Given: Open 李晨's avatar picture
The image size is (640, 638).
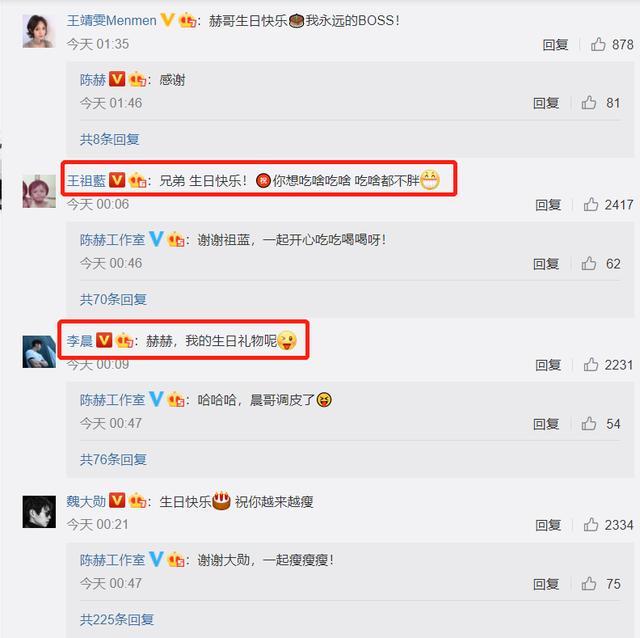Looking at the screenshot, I should point(39,351).
